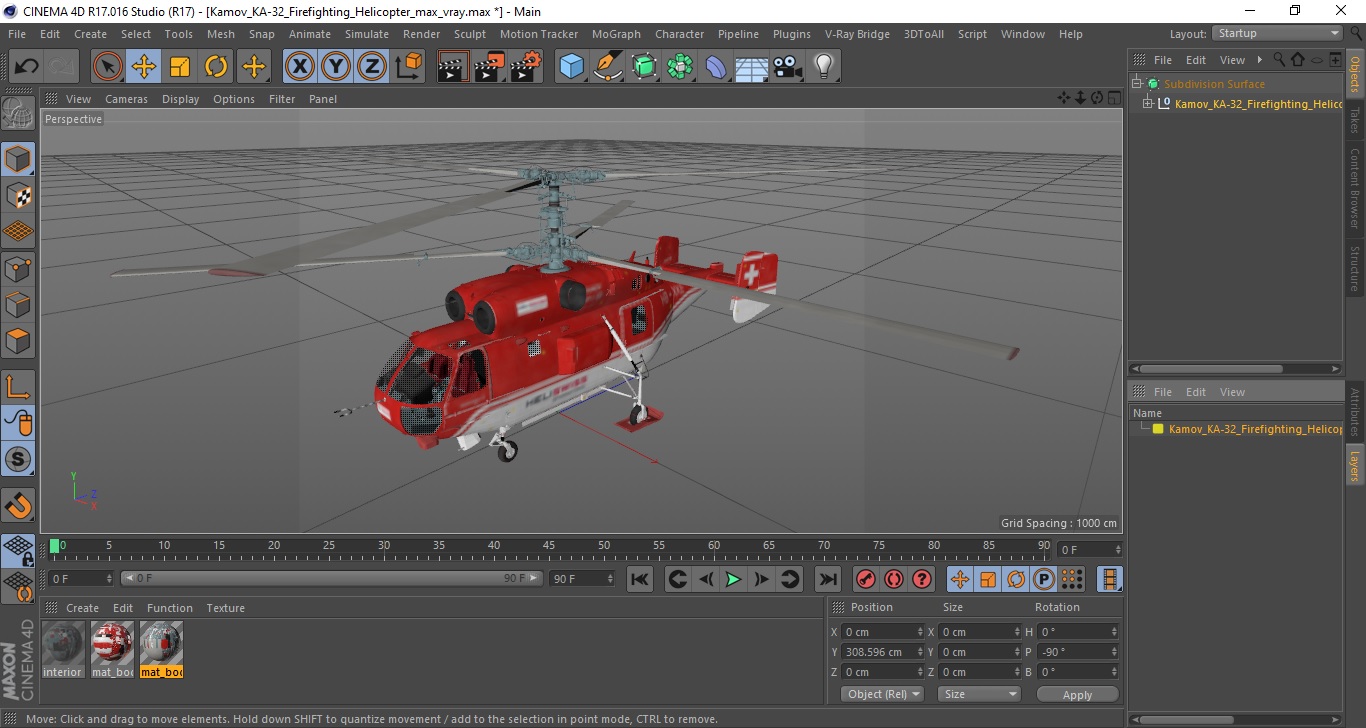Toggle X axis lock

coord(300,67)
